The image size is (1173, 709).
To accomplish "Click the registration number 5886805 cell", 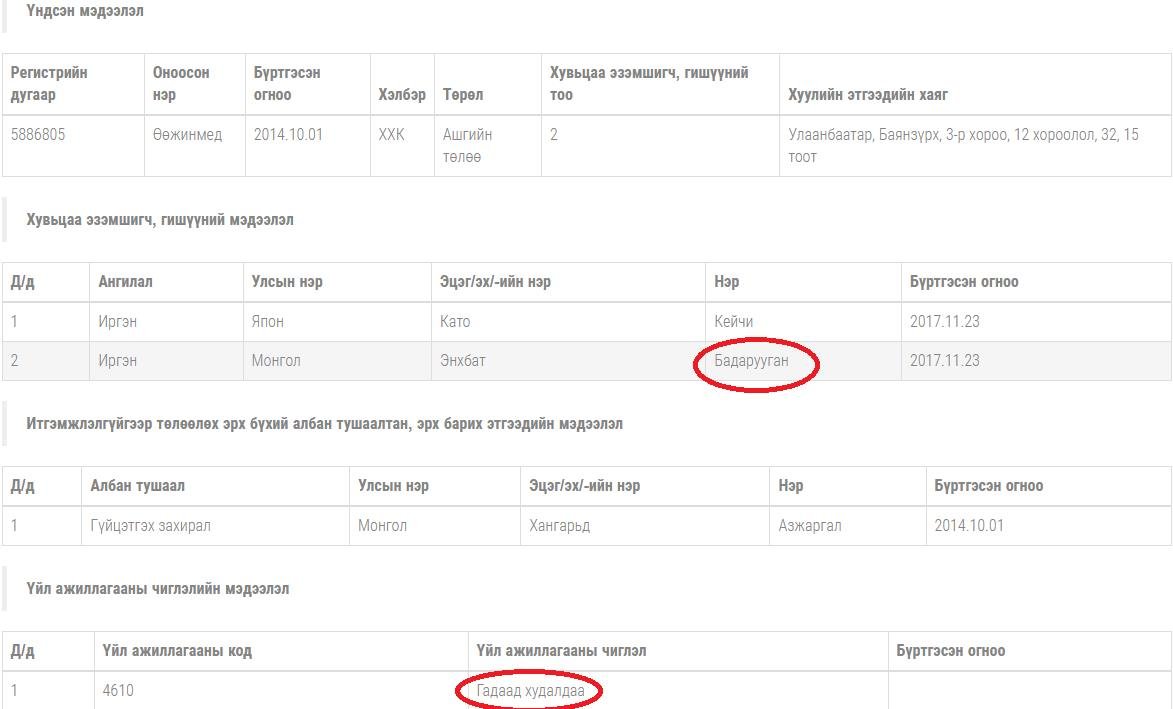I will tap(38, 135).
